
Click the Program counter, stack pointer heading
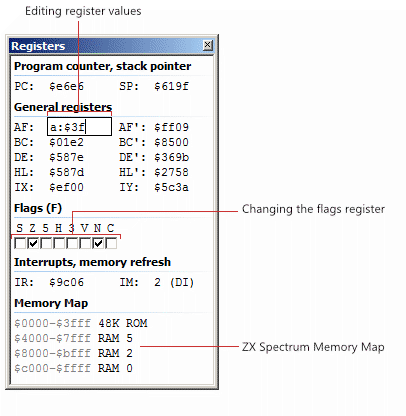click(x=102, y=66)
